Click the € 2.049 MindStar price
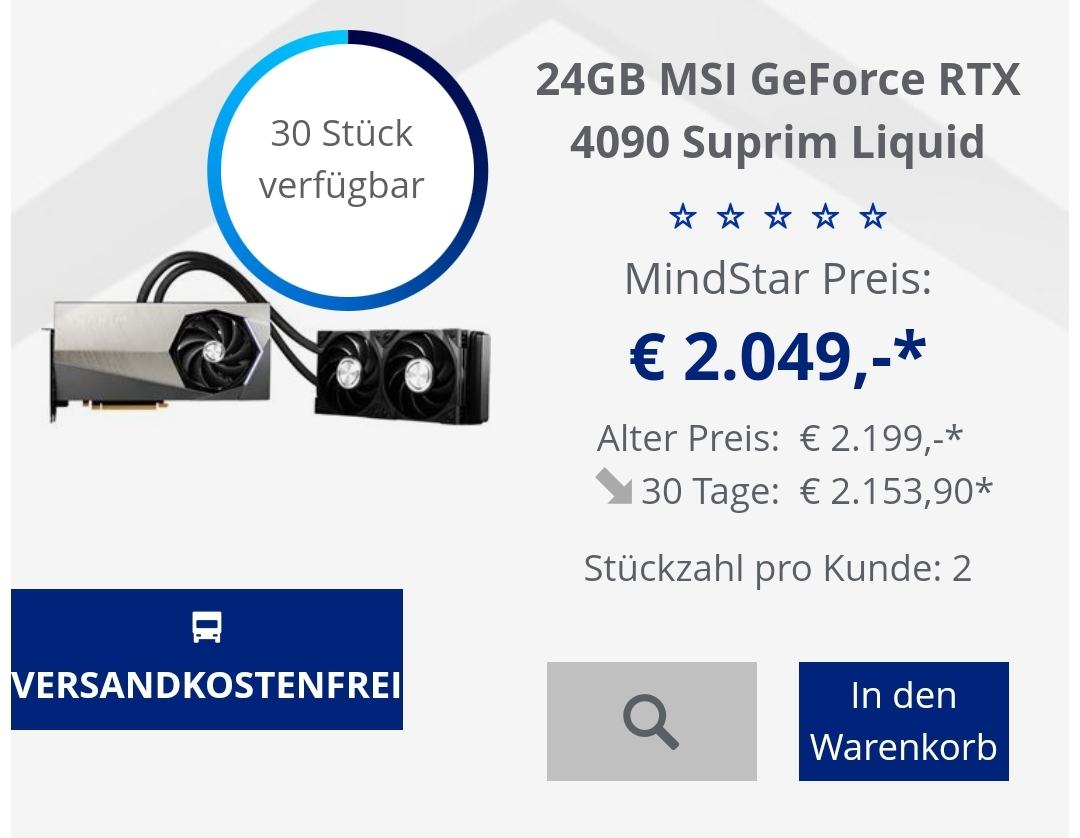 778,356
